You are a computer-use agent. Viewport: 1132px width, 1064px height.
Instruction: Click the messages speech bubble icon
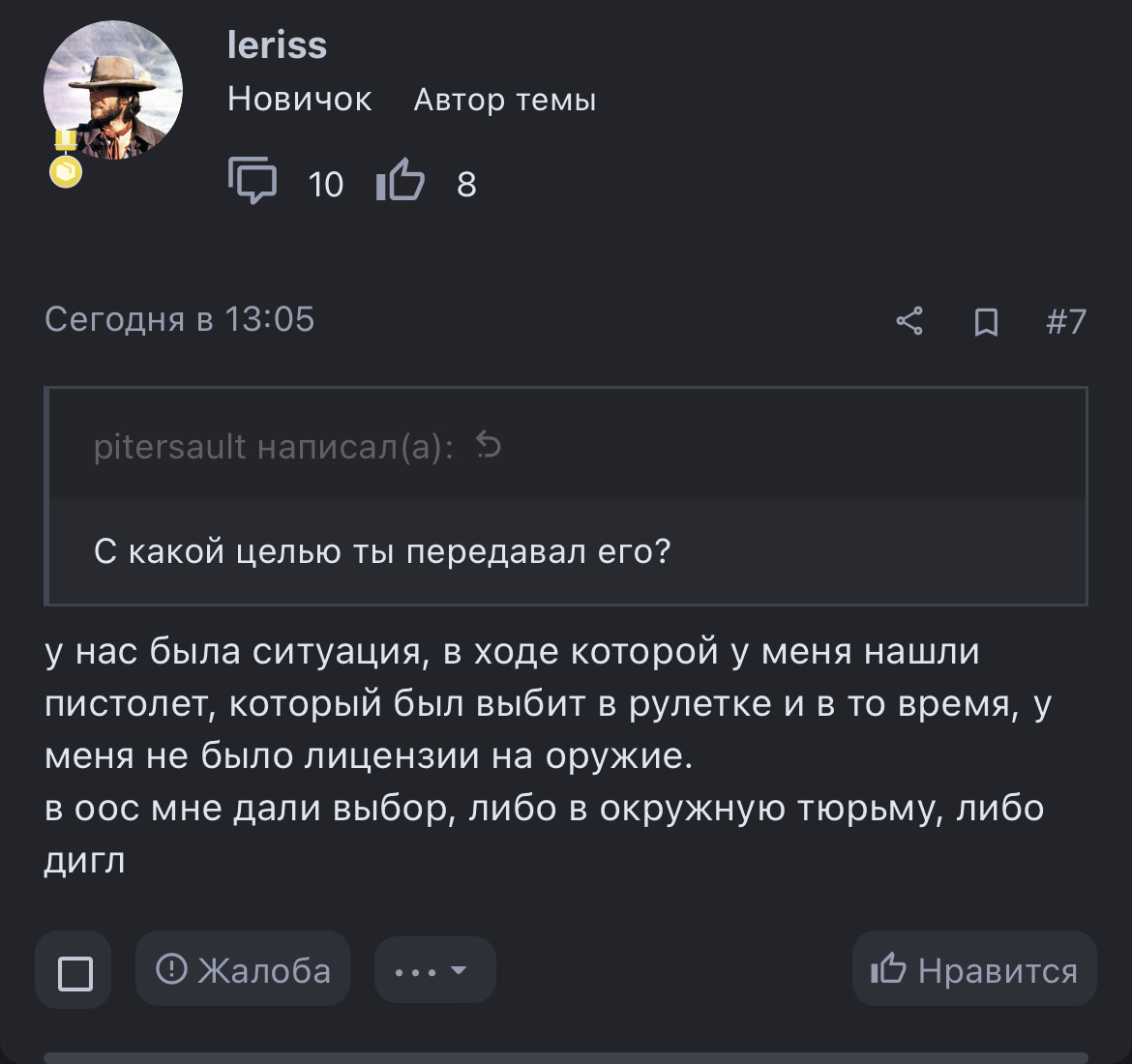[252, 181]
